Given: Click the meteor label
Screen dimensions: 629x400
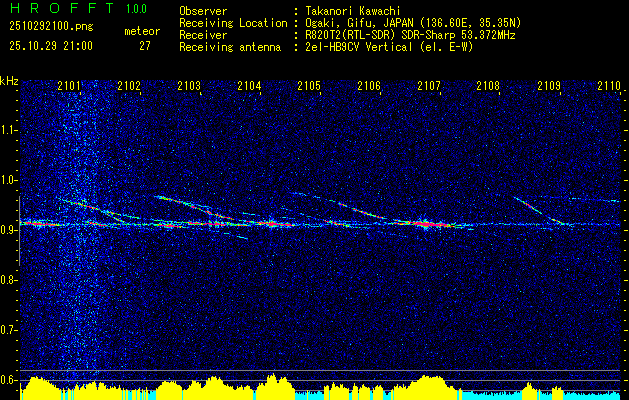Looking at the screenshot, I should (142, 31).
